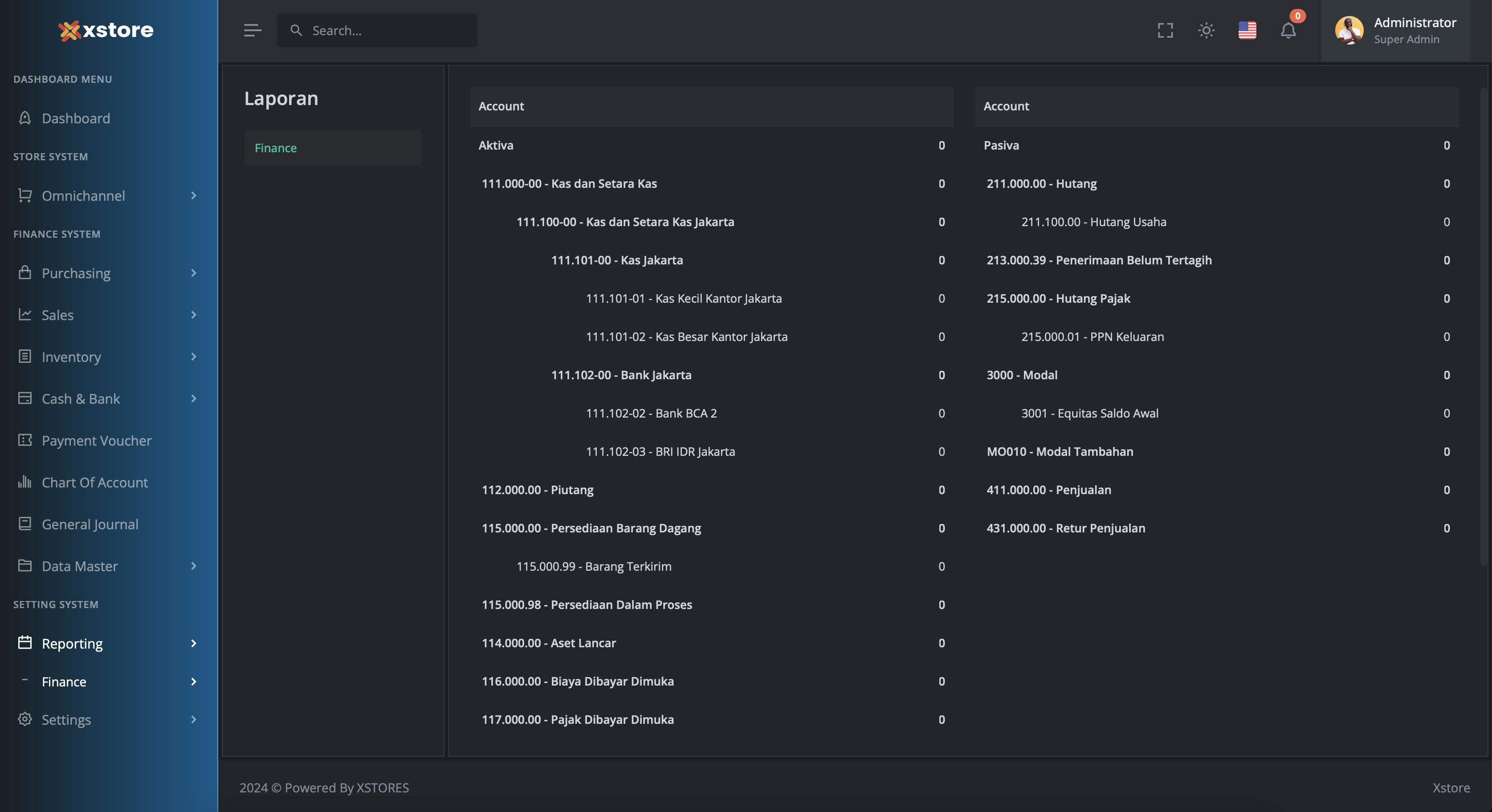Click the xstore logo
1492x812 pixels.
pyautogui.click(x=106, y=30)
